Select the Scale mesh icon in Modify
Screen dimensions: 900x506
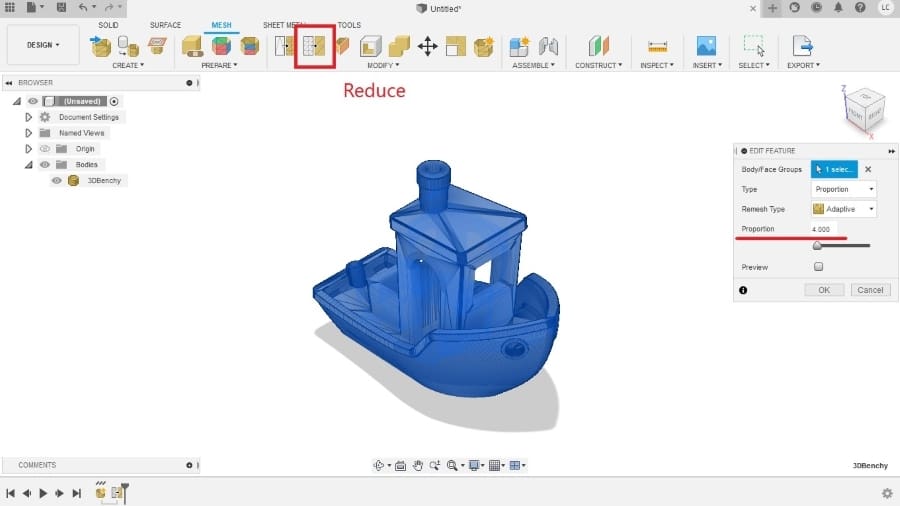[456, 46]
